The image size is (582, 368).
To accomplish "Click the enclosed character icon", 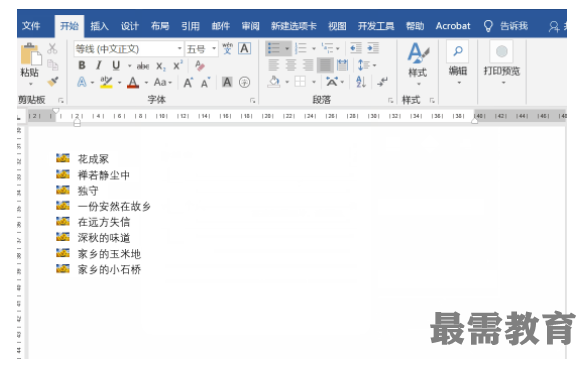I will (x=244, y=82).
